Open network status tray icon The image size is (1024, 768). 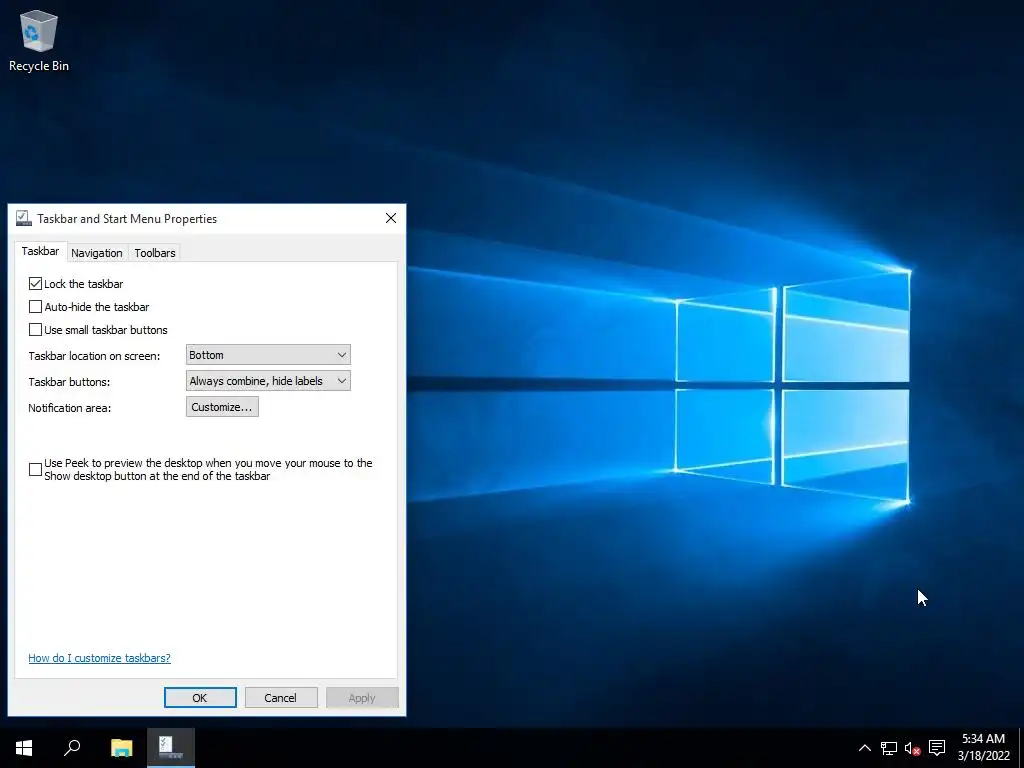pos(888,748)
